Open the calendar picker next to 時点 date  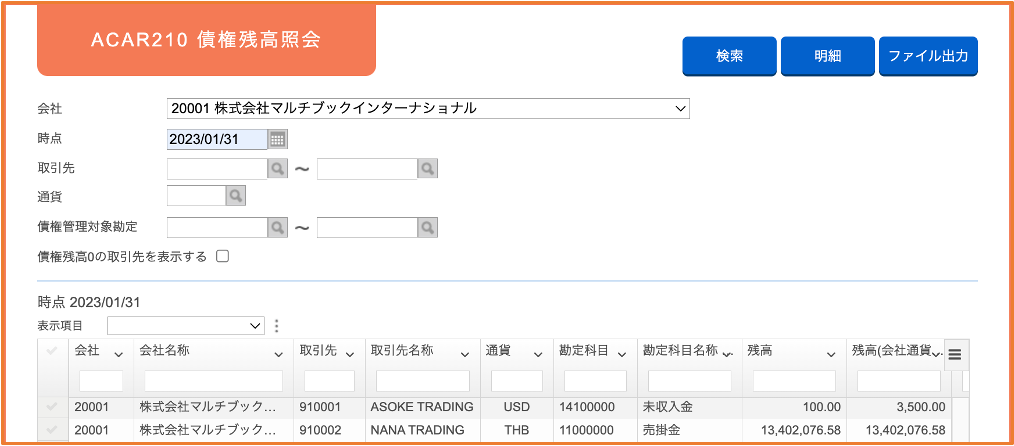[278, 139]
